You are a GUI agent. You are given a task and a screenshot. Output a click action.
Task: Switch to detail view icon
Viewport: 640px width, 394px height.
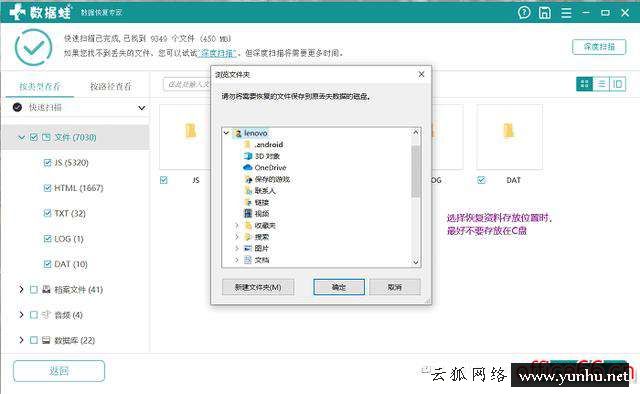pyautogui.click(x=618, y=84)
